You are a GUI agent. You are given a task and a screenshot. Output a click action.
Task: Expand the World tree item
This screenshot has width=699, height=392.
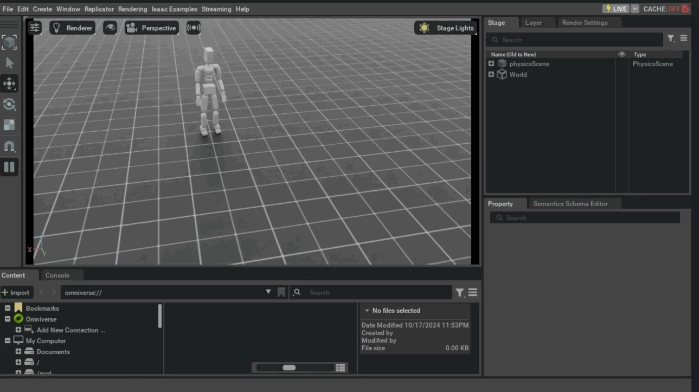[491, 74]
